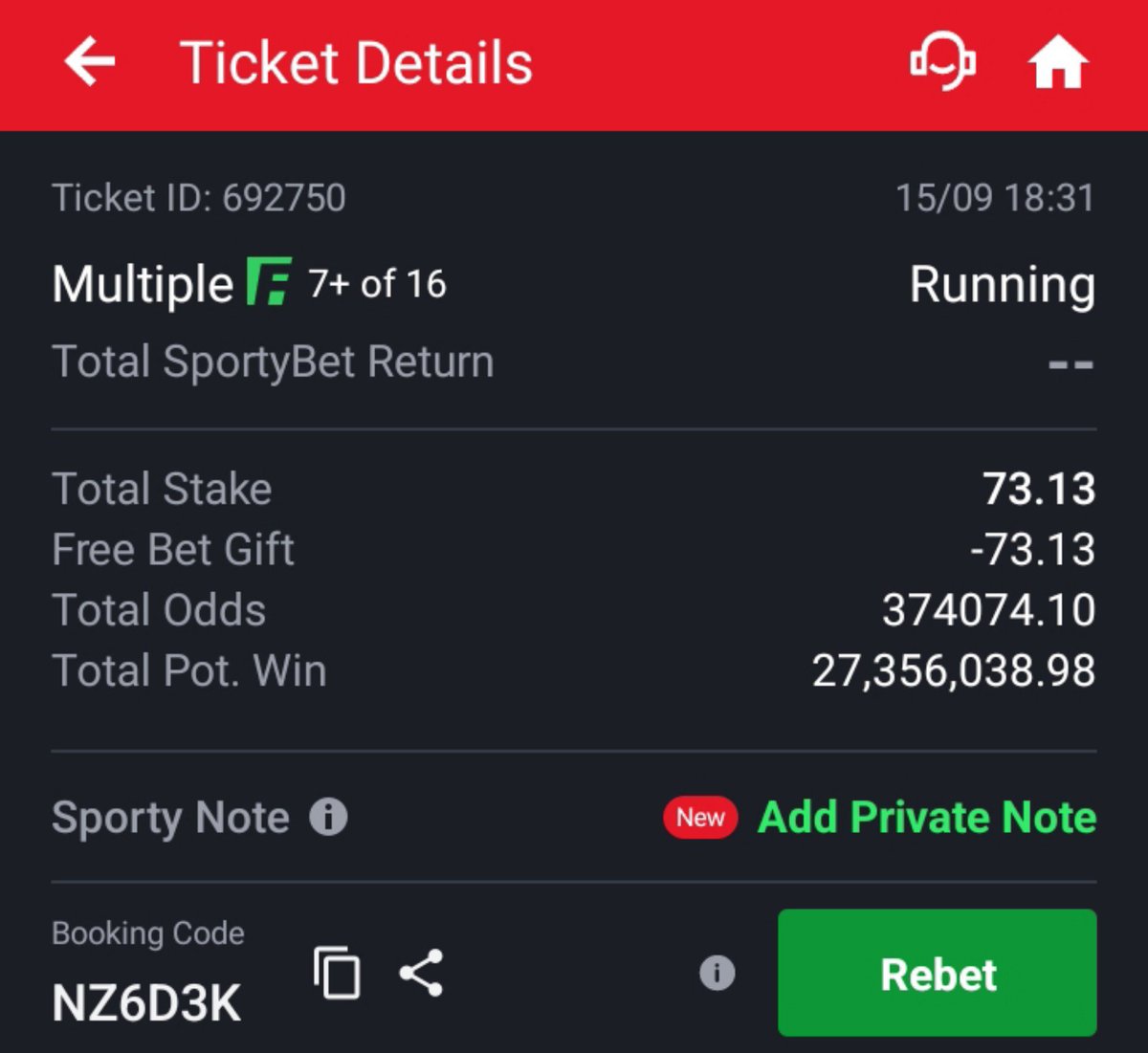Tap the Running status text

click(1003, 285)
